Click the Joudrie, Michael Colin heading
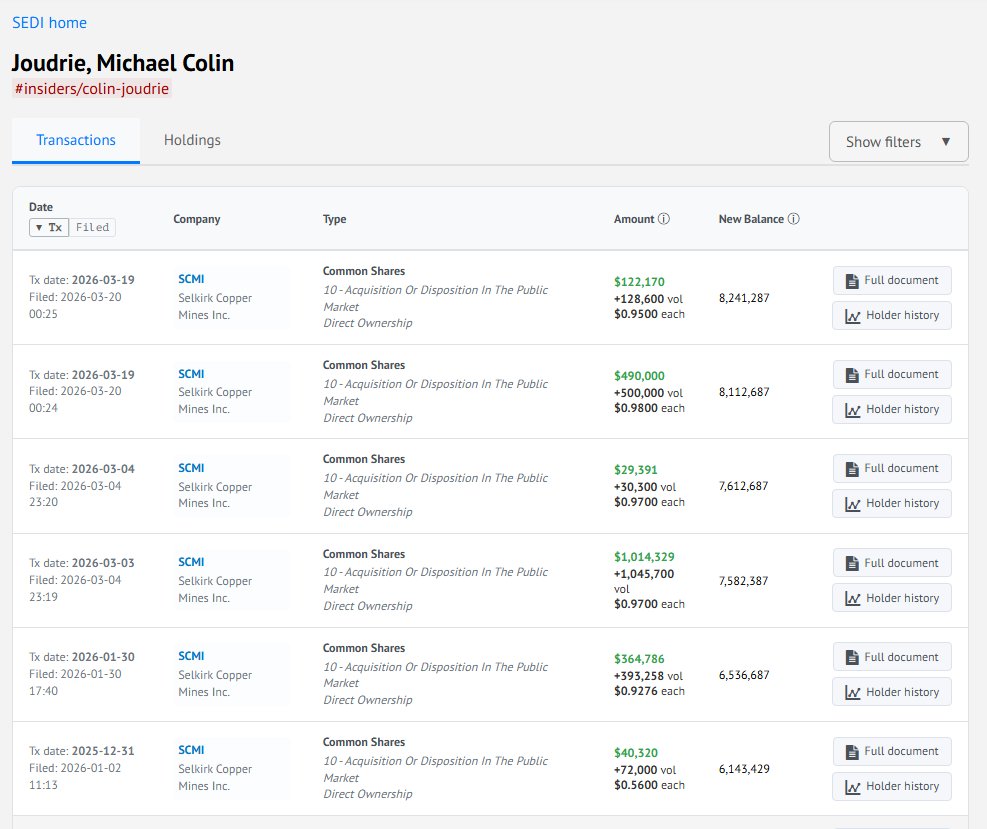 [123, 63]
